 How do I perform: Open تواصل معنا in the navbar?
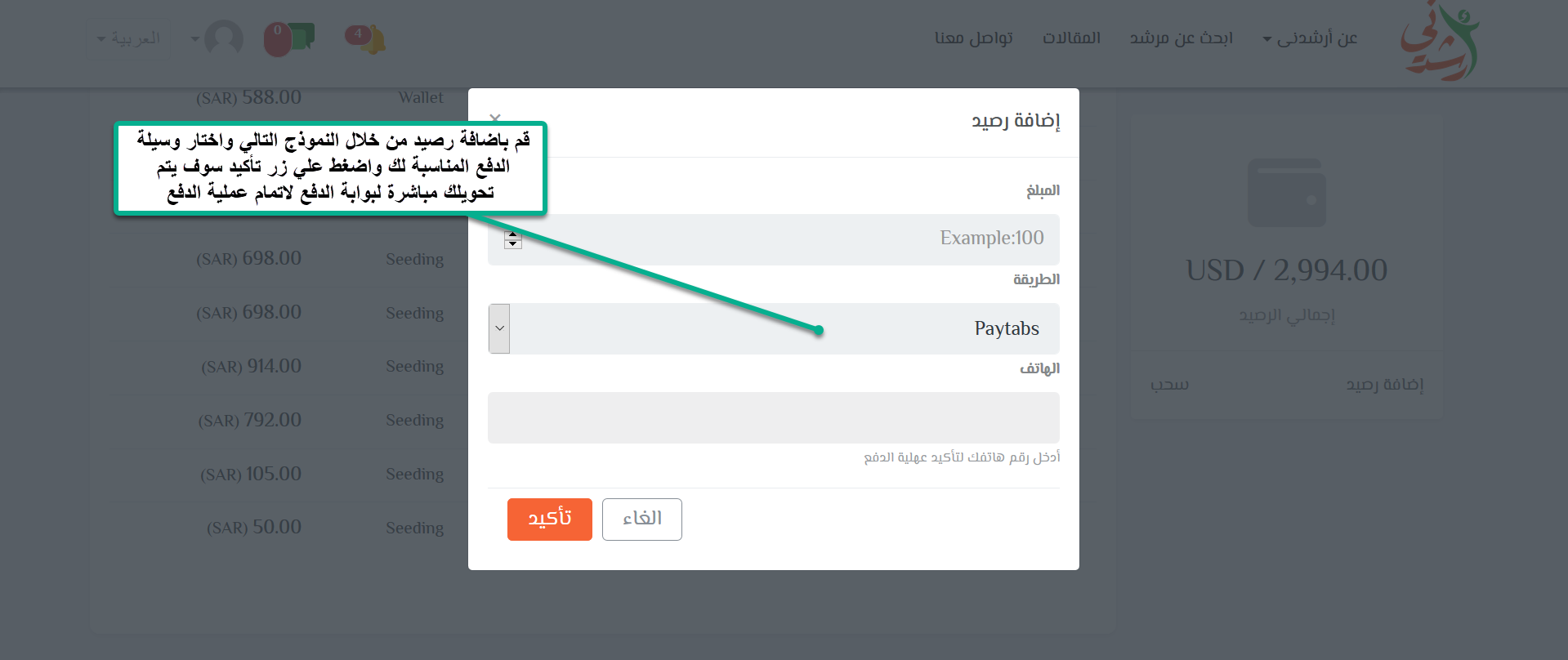(973, 38)
